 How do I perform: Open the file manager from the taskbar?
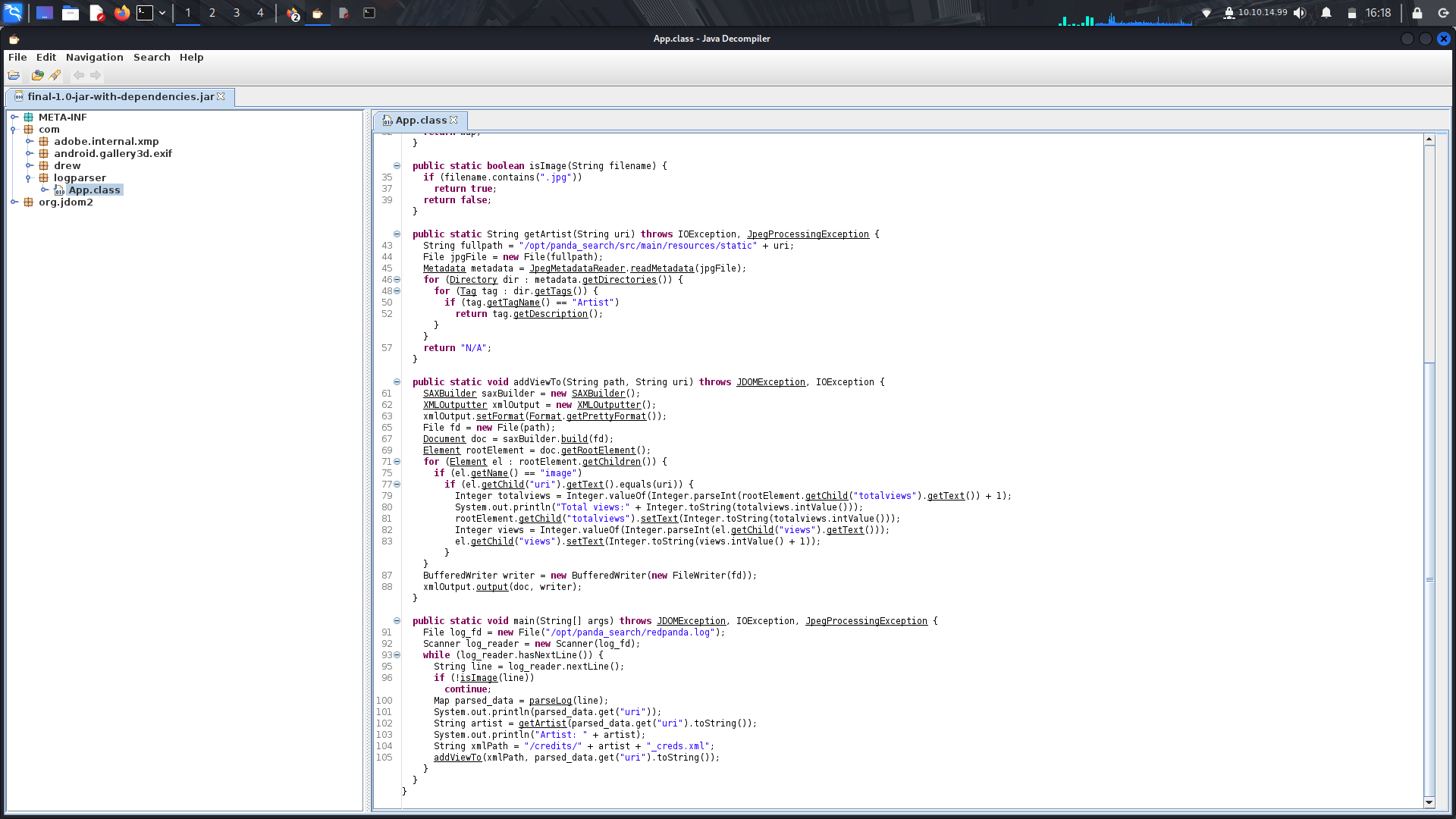click(71, 12)
